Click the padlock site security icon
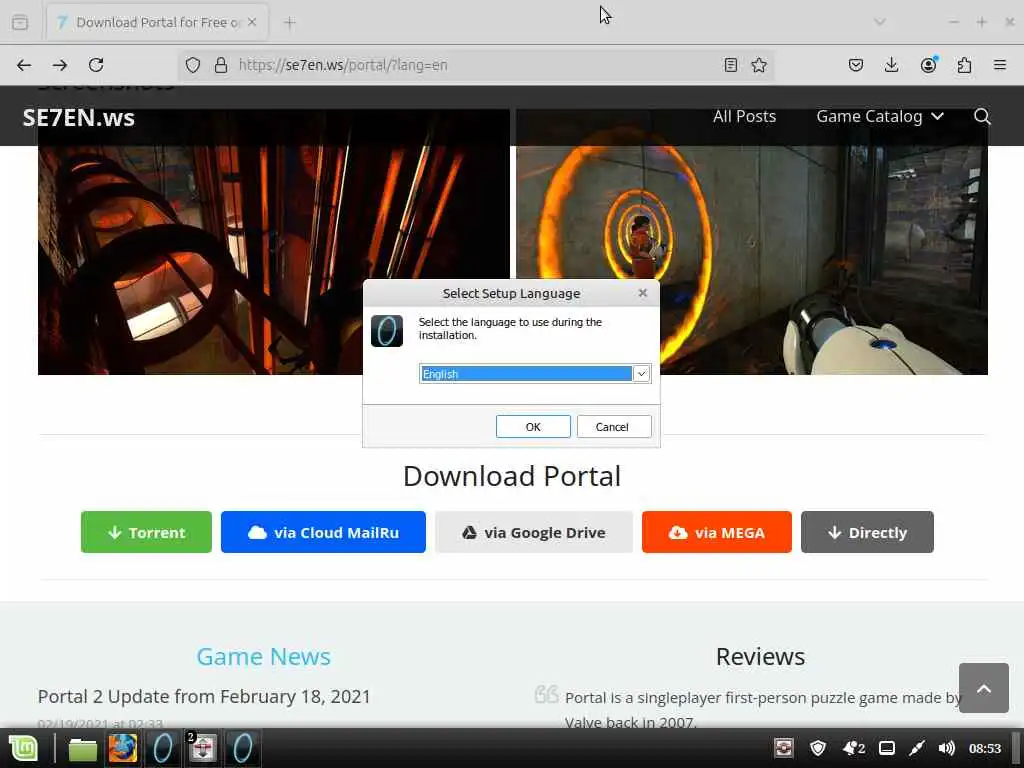This screenshot has height=768, width=1024. pos(221,65)
